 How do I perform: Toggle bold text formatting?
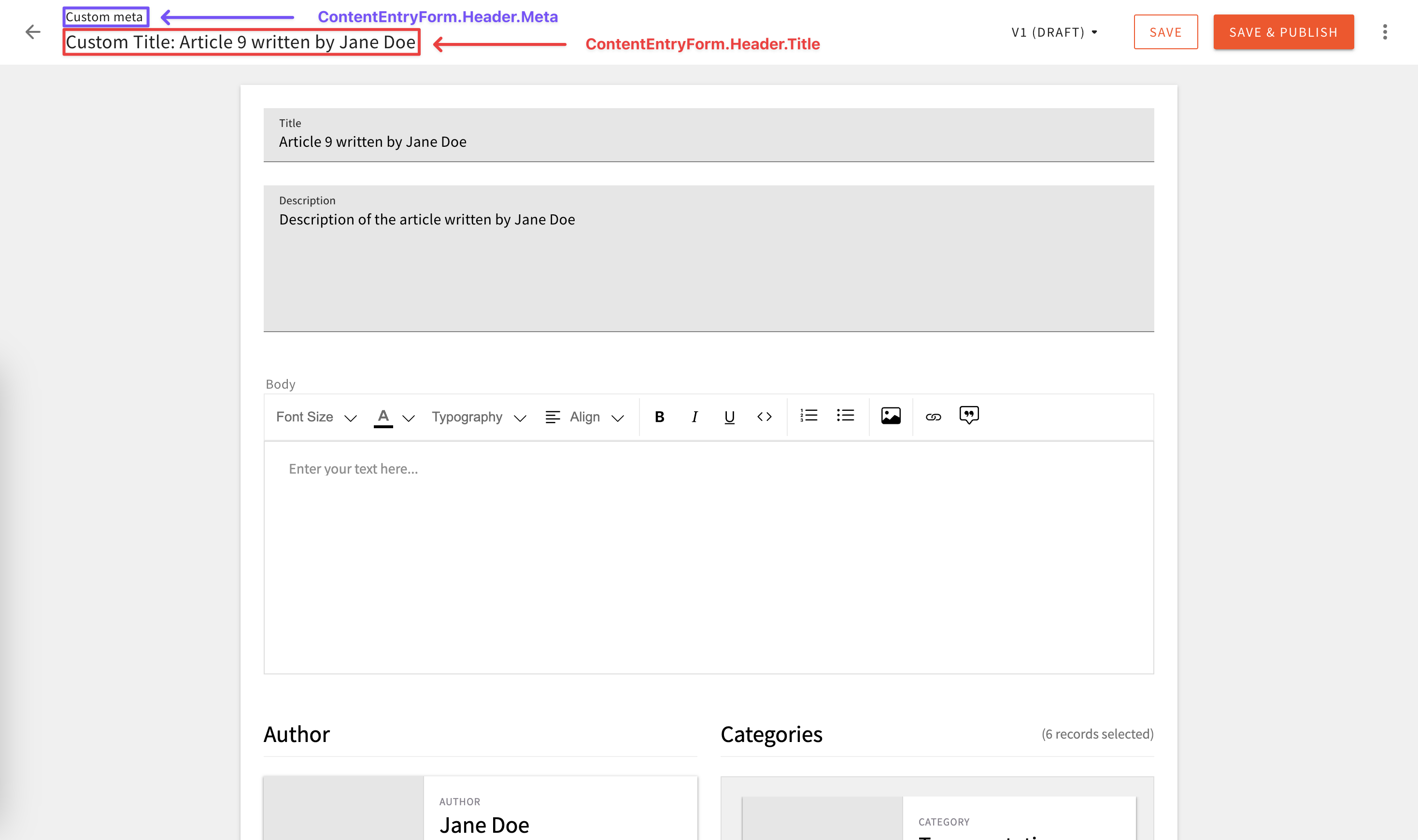click(659, 417)
